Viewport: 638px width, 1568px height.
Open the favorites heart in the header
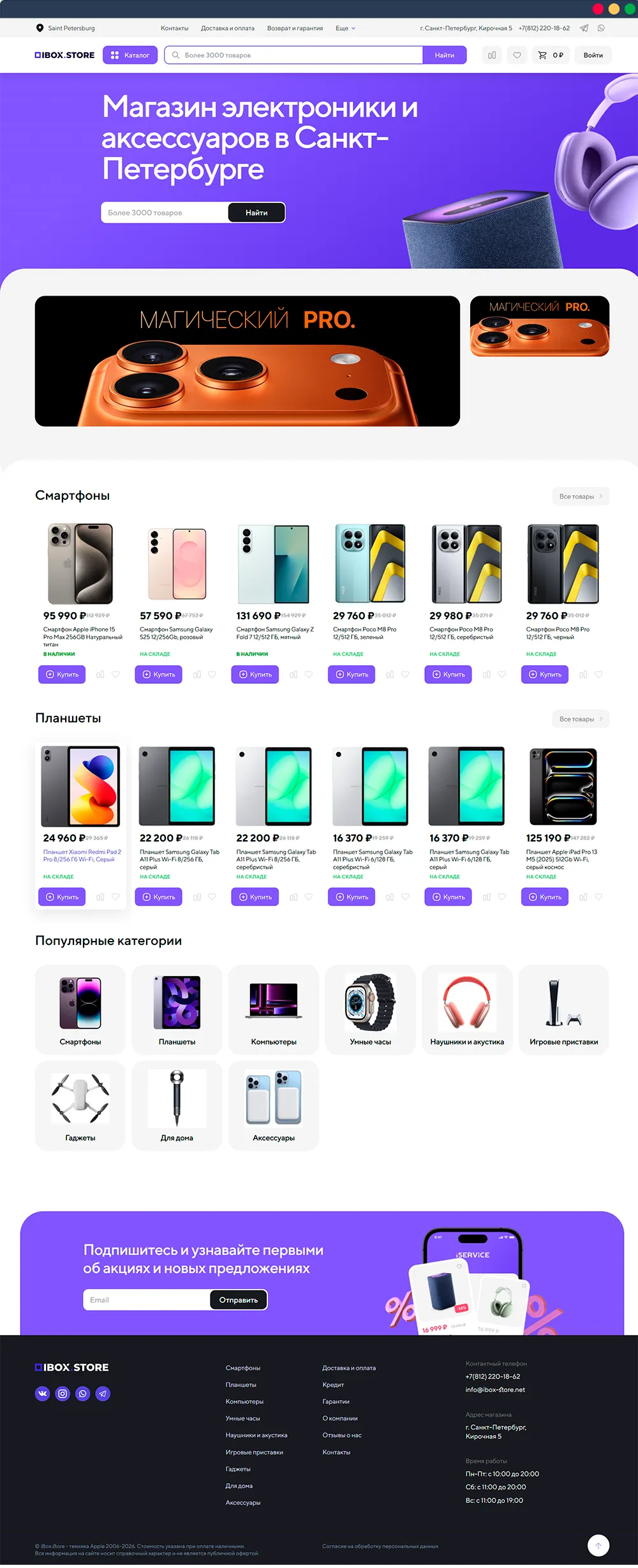(517, 56)
